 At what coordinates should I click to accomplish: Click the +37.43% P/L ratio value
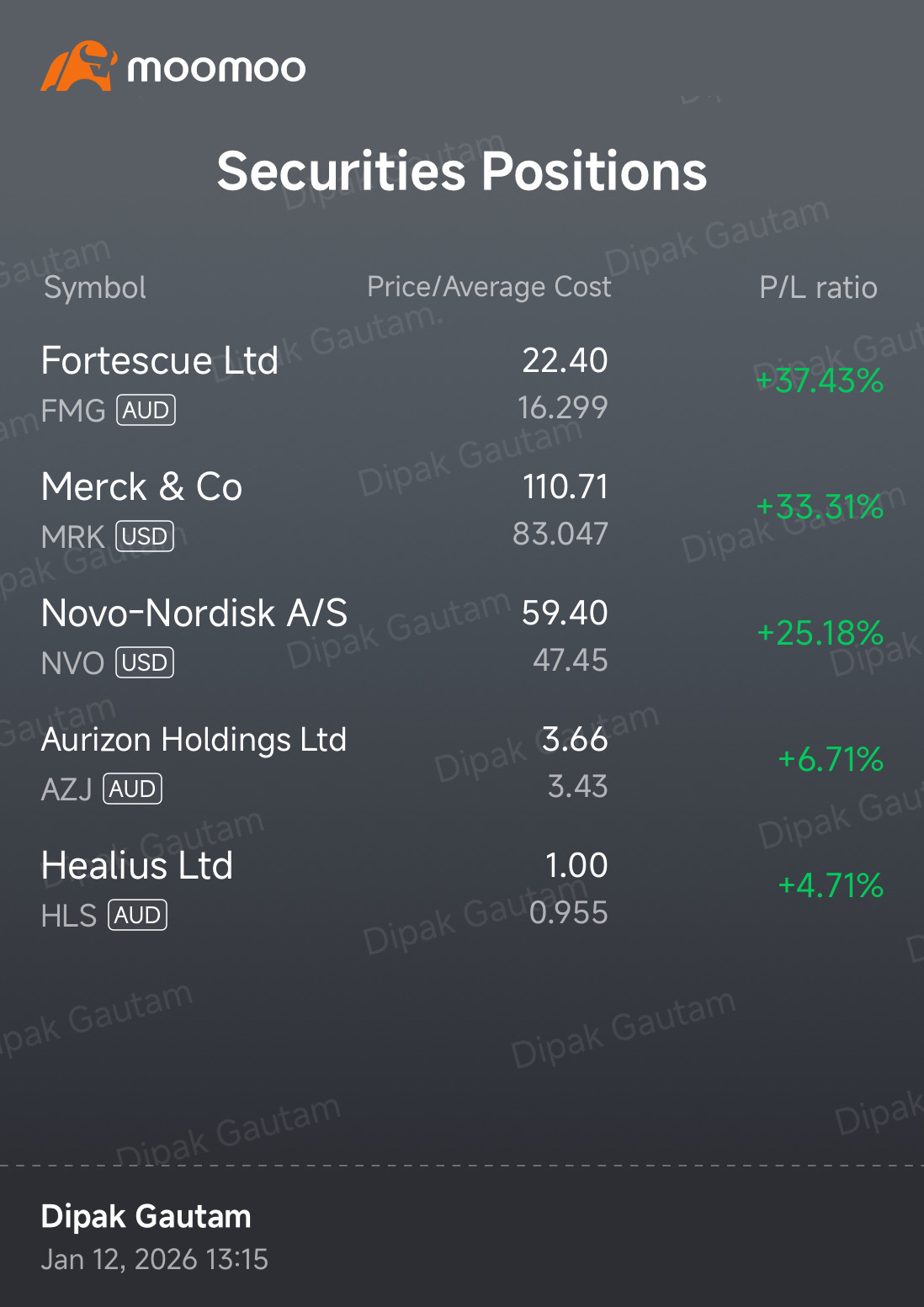pyautogui.click(x=820, y=381)
